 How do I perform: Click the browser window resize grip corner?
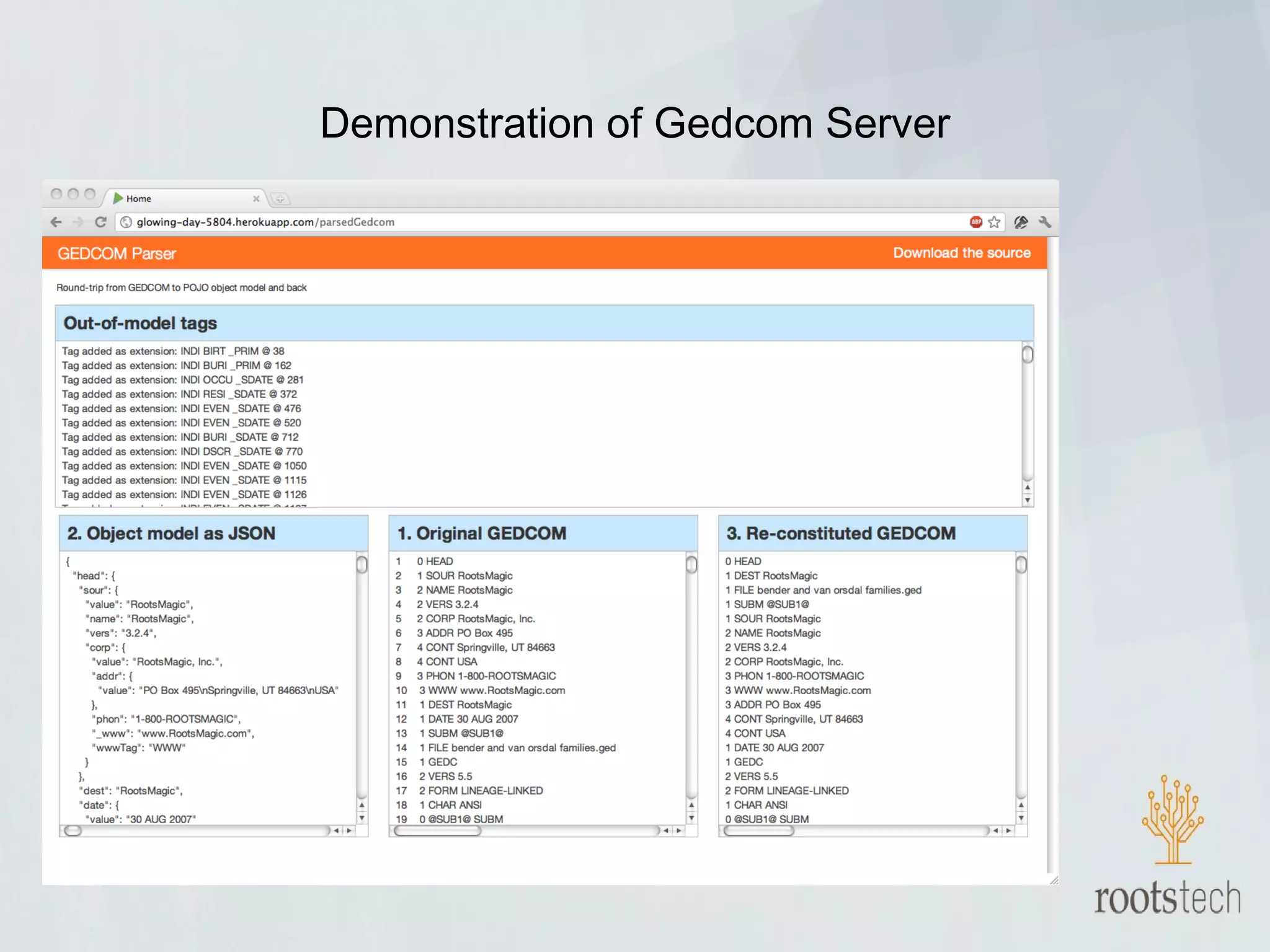click(x=1054, y=880)
